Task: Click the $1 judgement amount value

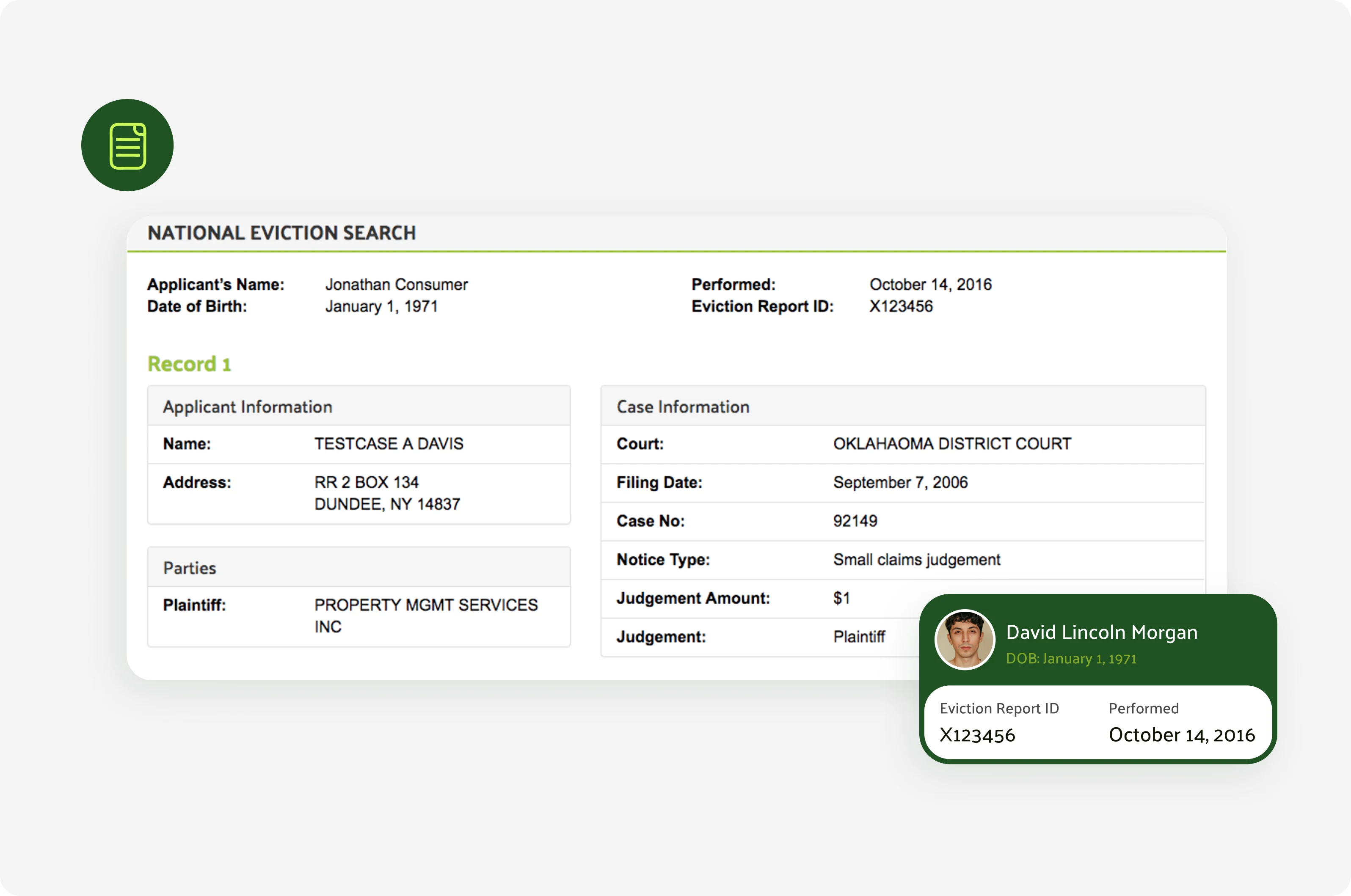Action: click(841, 598)
